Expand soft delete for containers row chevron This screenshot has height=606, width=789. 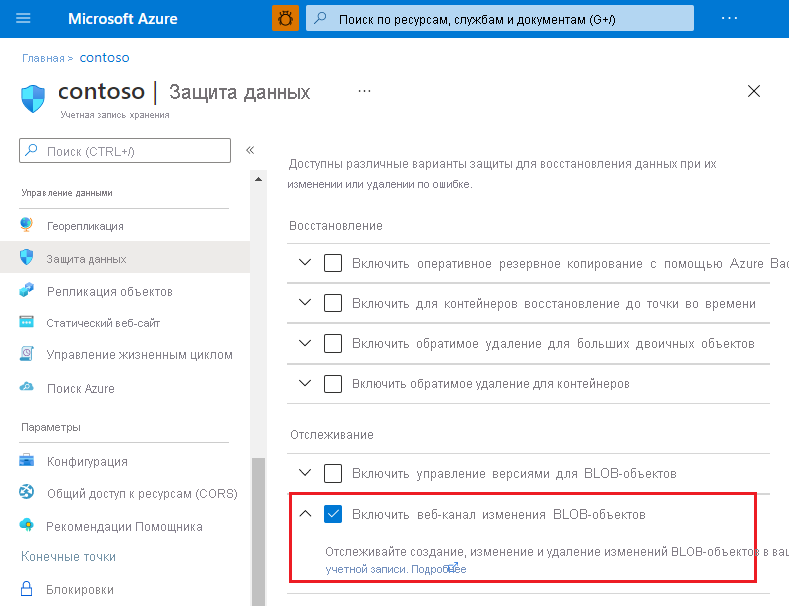pyautogui.click(x=305, y=383)
